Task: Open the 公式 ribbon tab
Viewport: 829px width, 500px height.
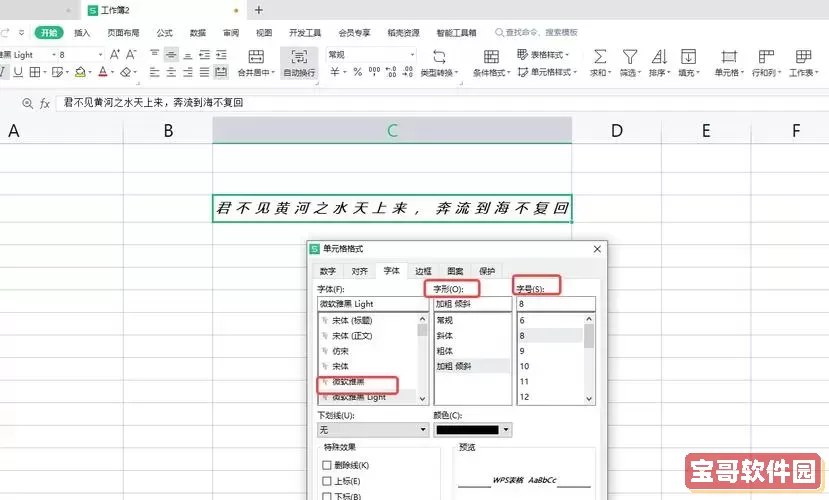Action: point(164,33)
